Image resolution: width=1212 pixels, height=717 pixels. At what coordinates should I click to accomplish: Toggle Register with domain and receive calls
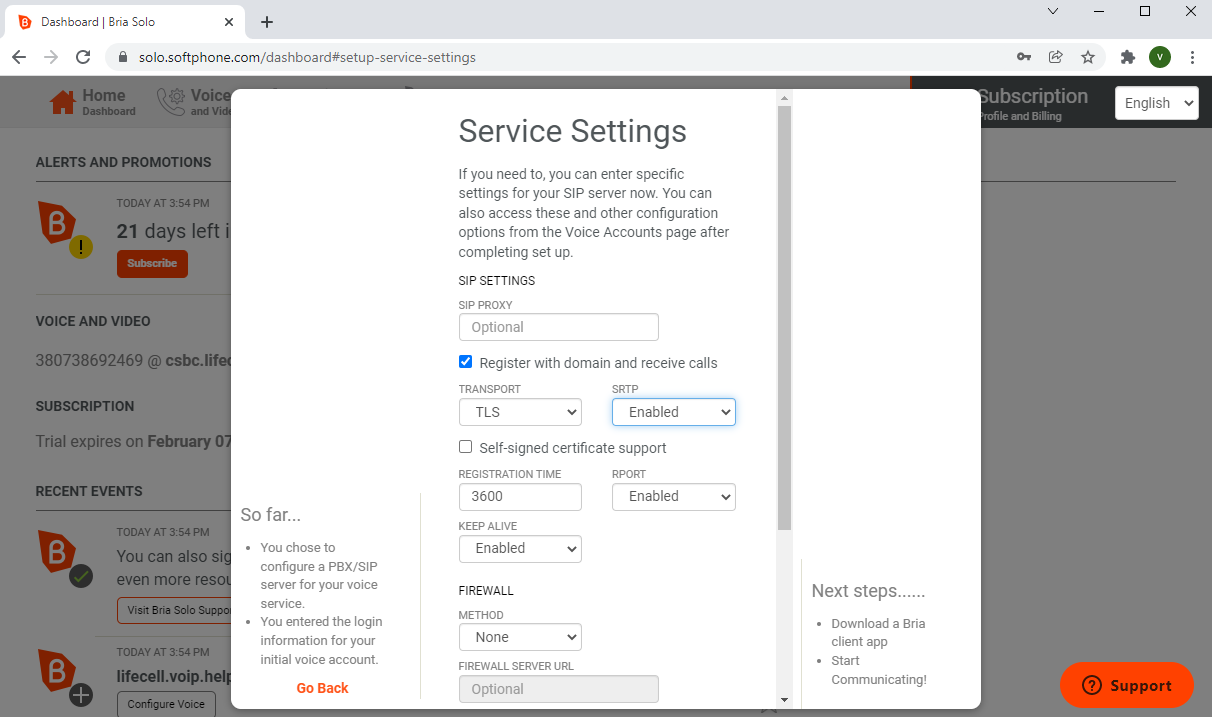pyautogui.click(x=465, y=362)
